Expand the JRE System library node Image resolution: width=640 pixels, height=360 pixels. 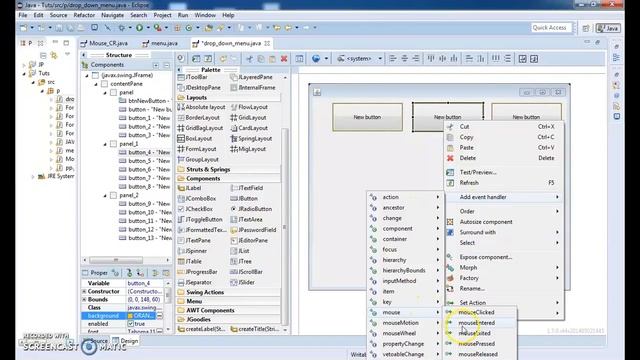[33, 177]
